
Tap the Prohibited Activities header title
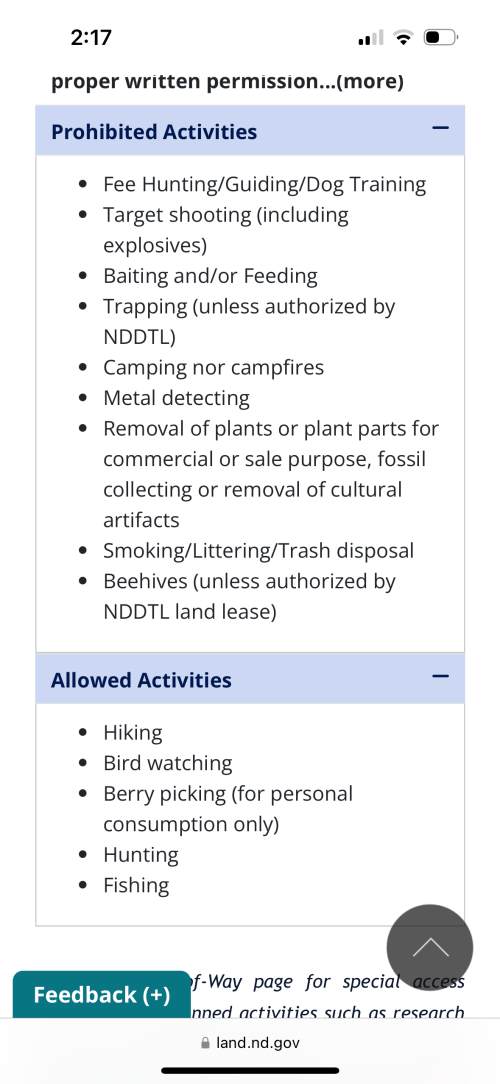click(154, 131)
